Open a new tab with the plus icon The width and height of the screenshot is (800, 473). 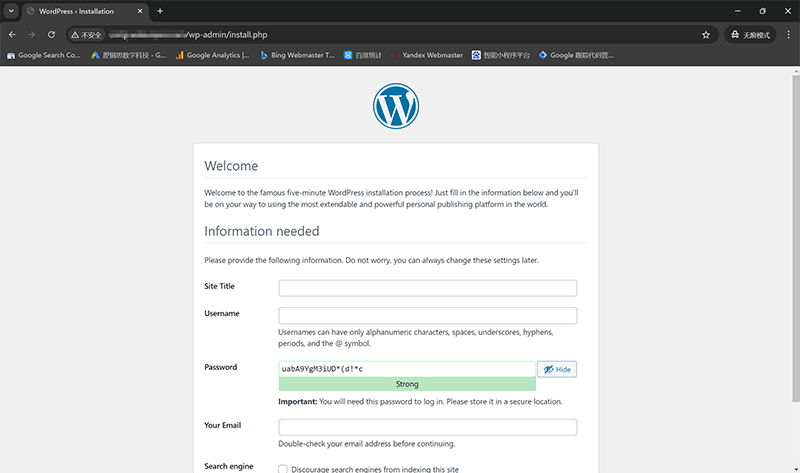click(x=160, y=11)
